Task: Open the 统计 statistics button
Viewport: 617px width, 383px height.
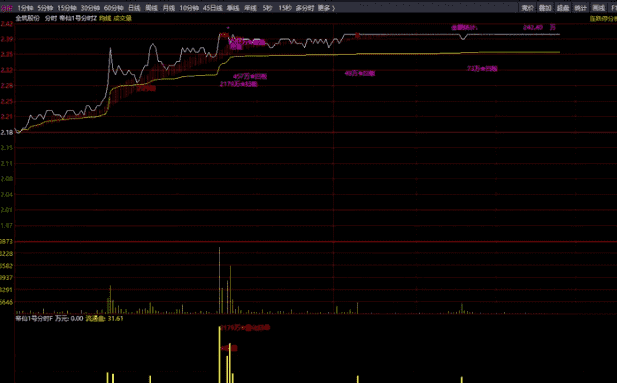Action: [x=580, y=8]
